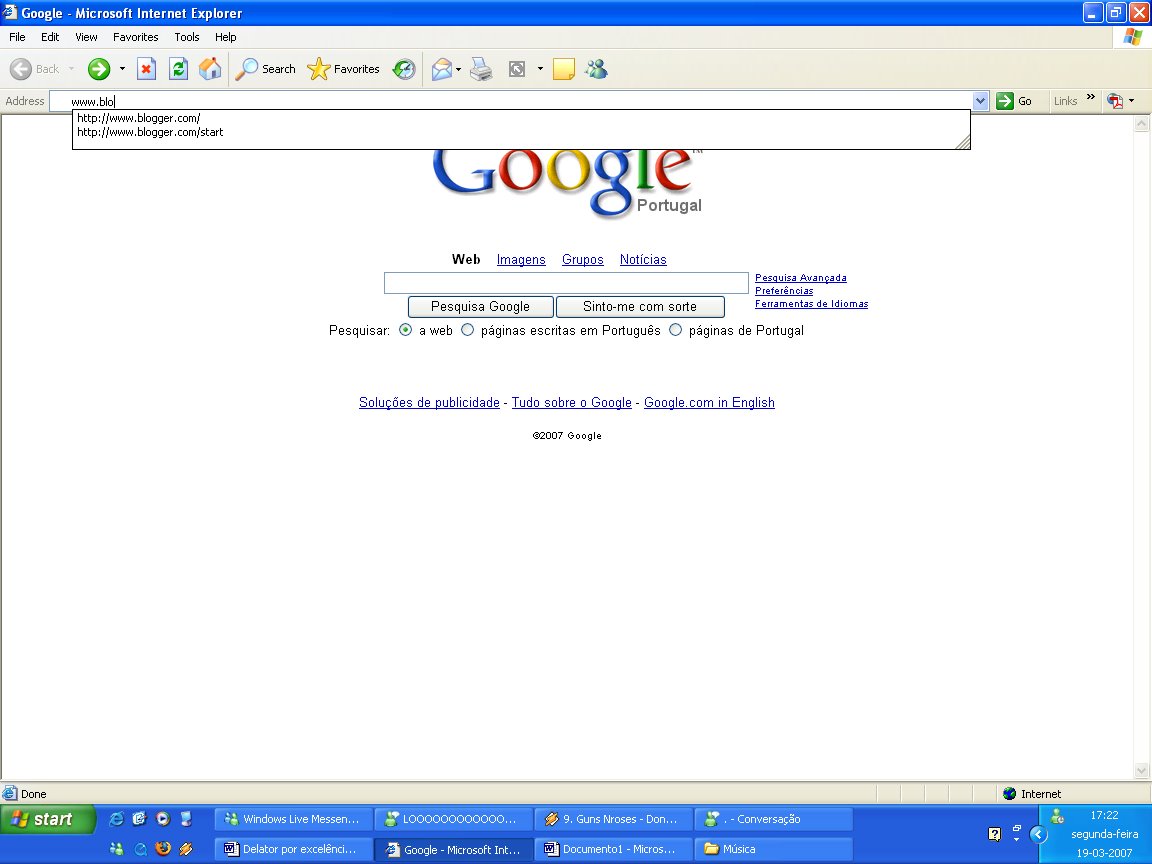Screen dimensions: 1152x864
Task: Open the Favorites menu
Action: coord(135,37)
